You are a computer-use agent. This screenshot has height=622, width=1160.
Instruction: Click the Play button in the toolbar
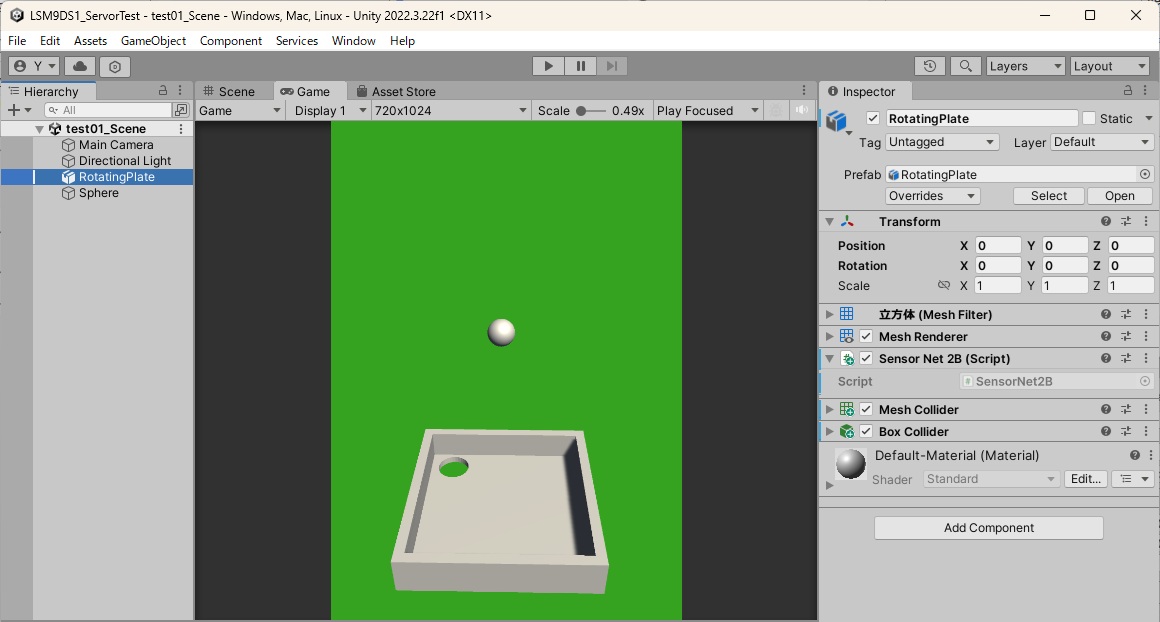pos(548,66)
